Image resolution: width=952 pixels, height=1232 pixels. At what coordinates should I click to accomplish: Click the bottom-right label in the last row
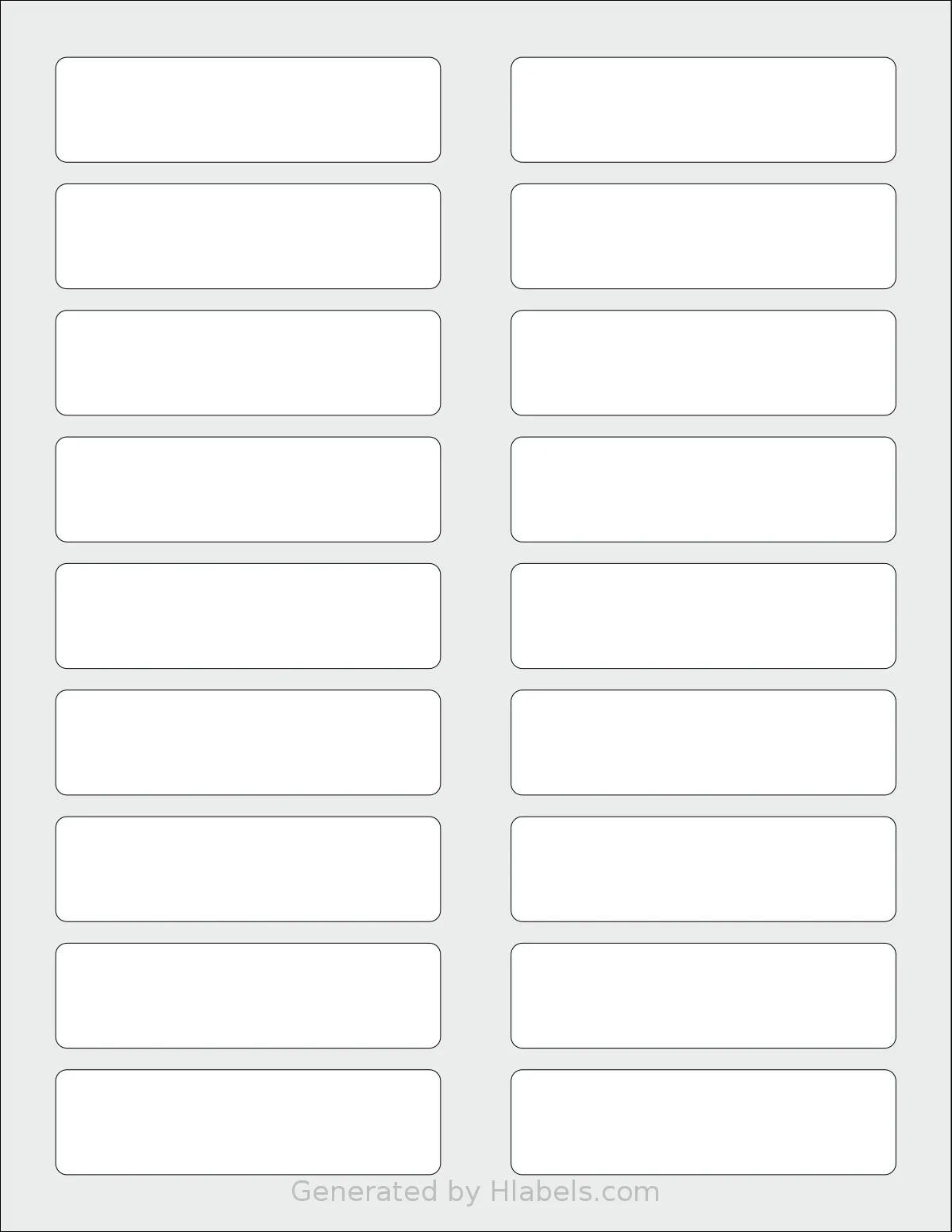click(703, 1122)
